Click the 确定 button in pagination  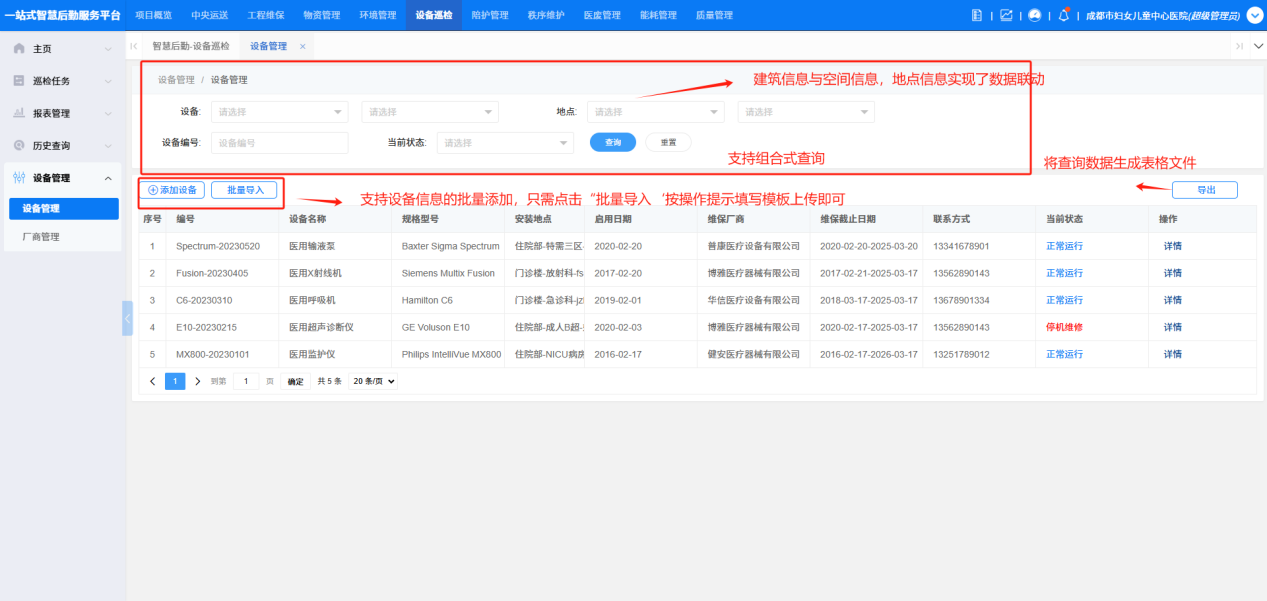[x=295, y=381]
